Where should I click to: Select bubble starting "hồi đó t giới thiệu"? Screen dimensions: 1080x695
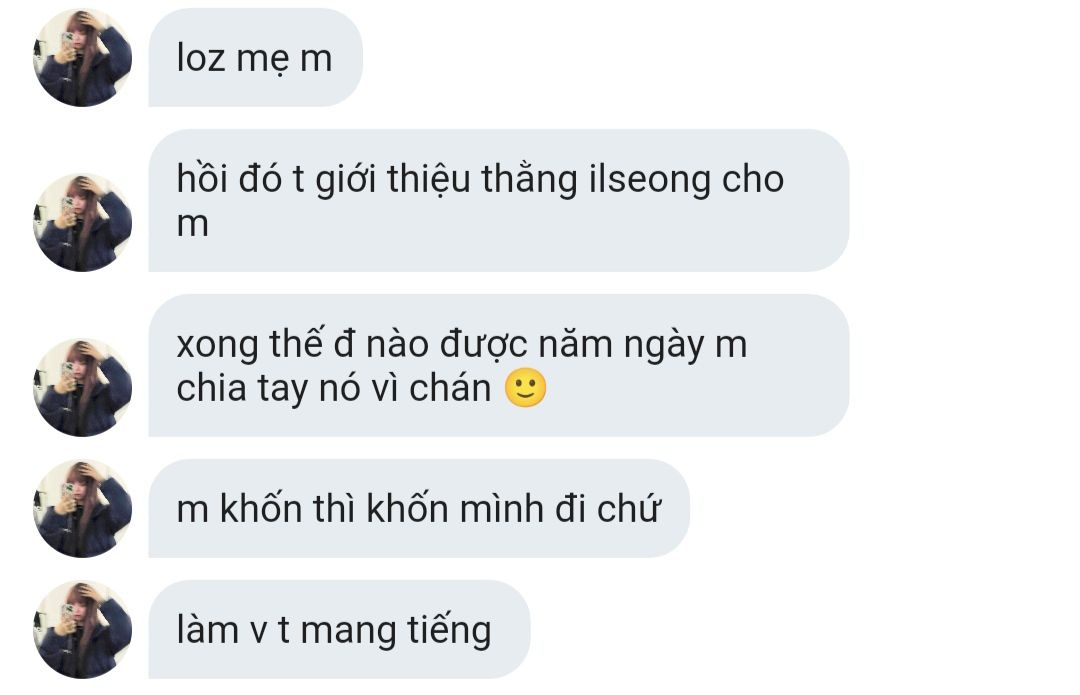click(x=499, y=200)
